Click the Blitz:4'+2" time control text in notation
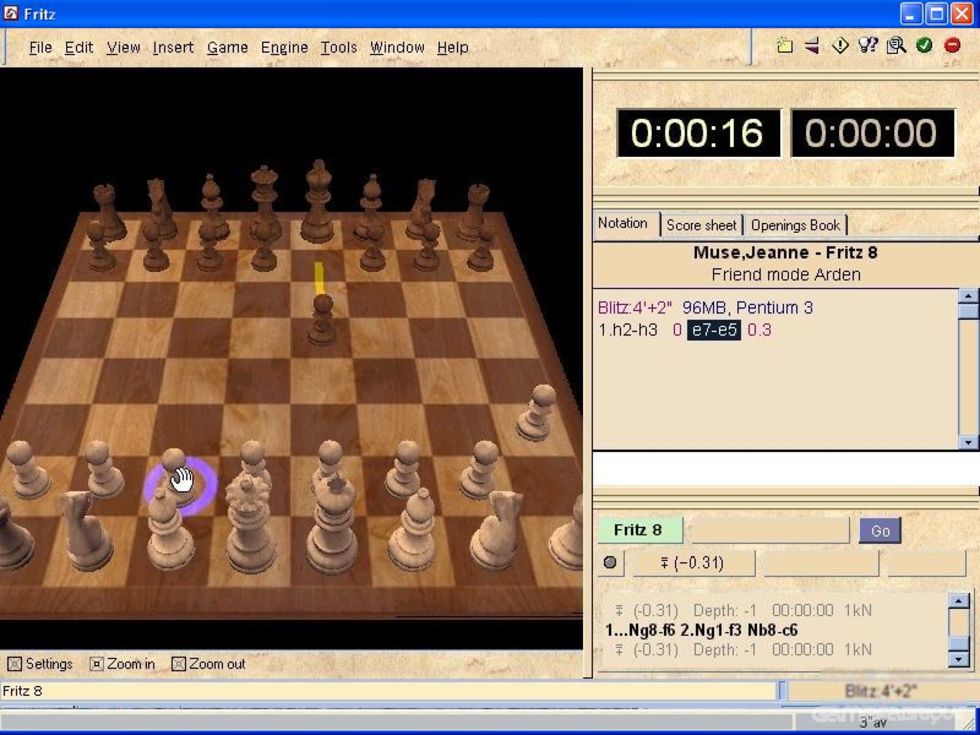980x735 pixels. (x=635, y=308)
